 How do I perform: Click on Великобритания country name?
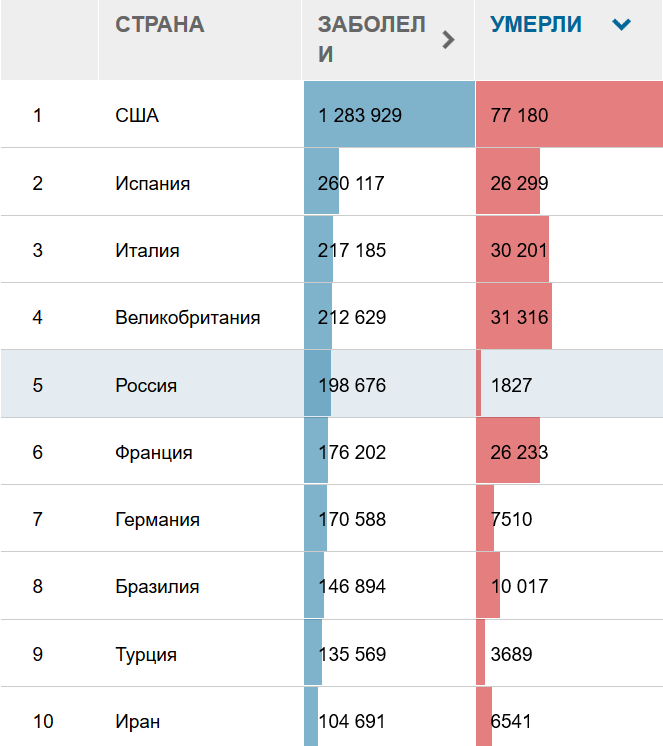(187, 318)
